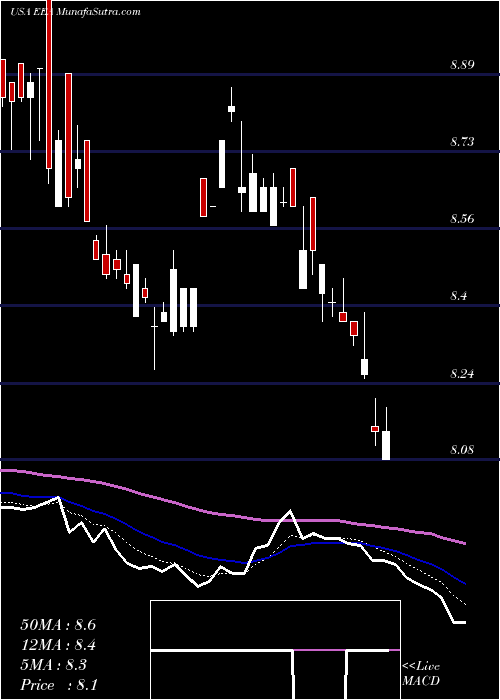
Task: Click the 12MA : 8.4 readout
Action: click(x=58, y=645)
